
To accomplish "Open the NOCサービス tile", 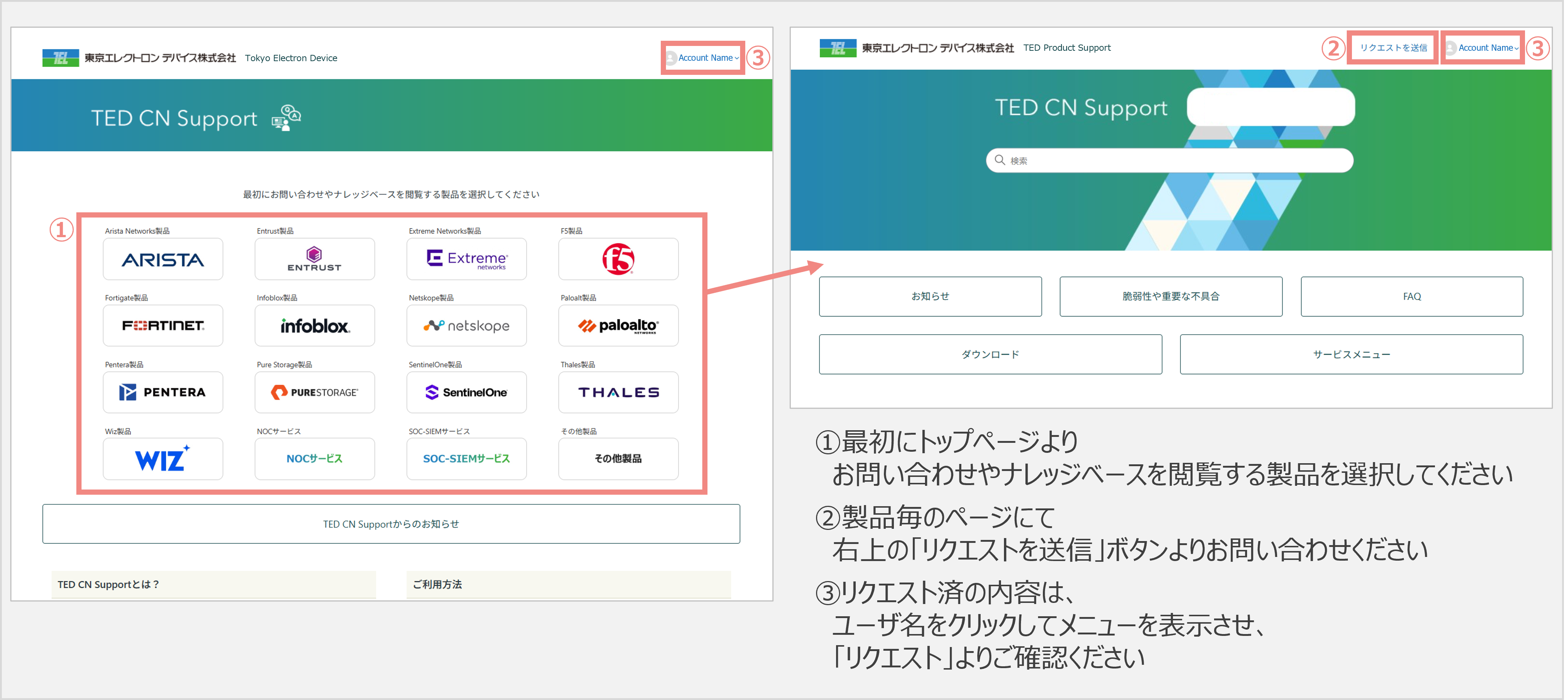I will [x=315, y=459].
